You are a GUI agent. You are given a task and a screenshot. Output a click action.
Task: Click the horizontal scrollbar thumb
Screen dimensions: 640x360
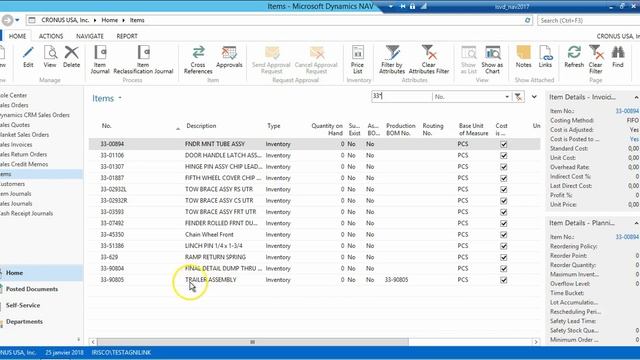click(252, 342)
